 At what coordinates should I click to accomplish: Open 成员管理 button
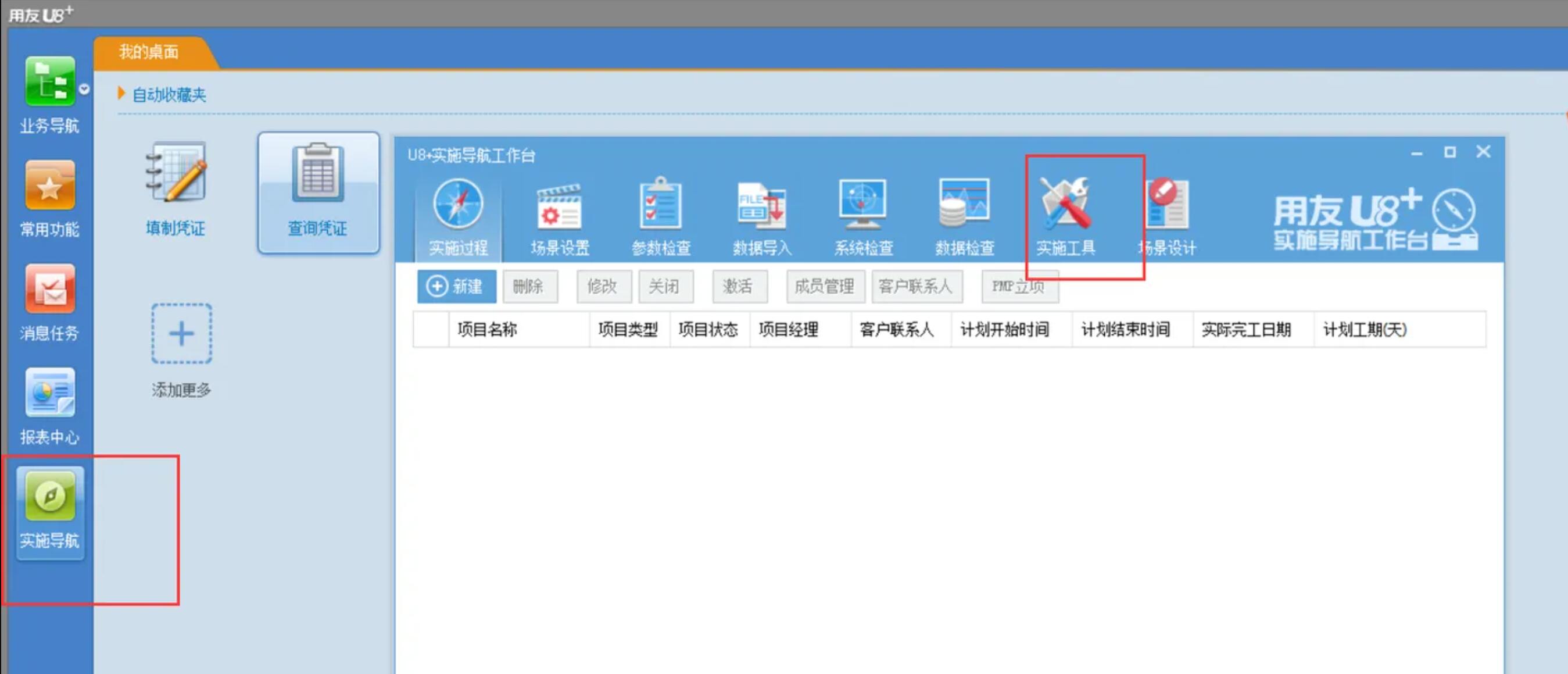tap(825, 286)
